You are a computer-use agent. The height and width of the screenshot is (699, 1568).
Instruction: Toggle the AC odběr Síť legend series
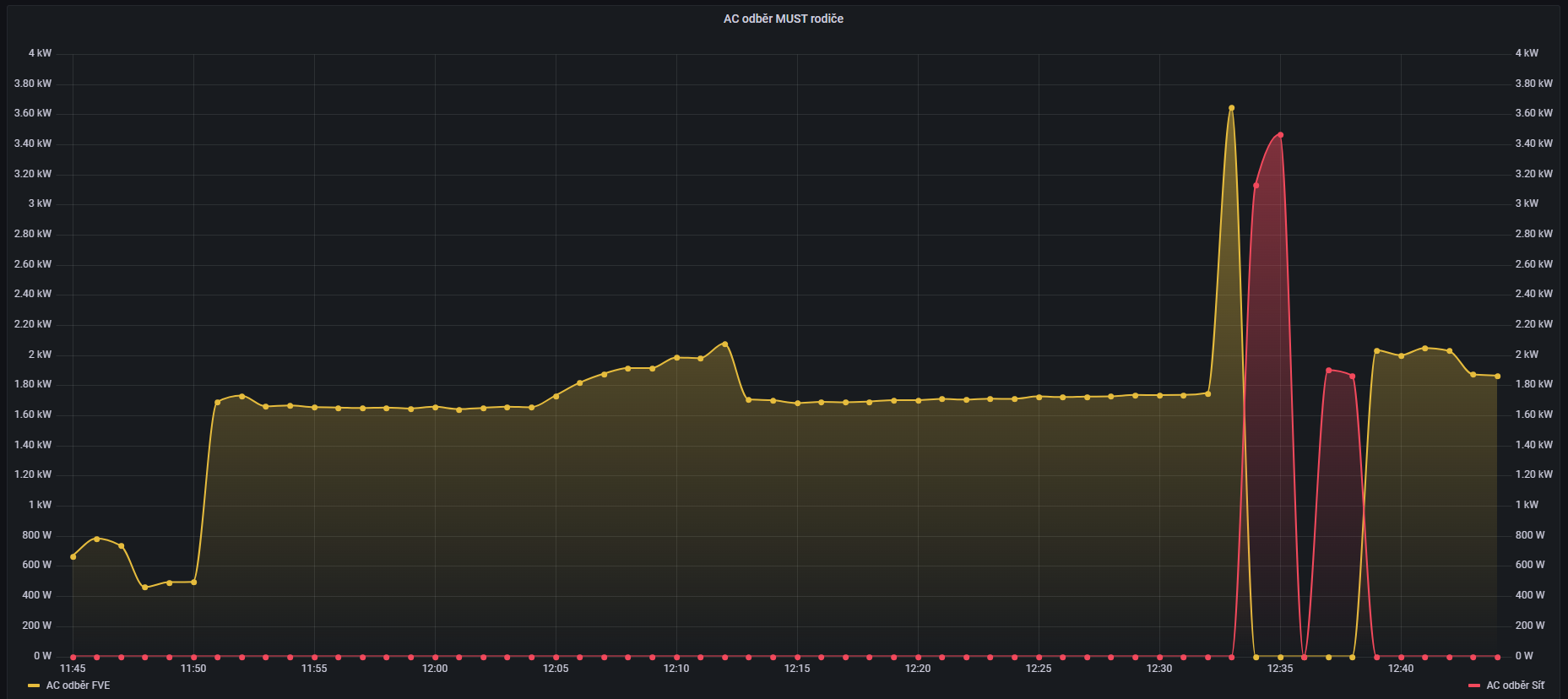[x=1515, y=685]
